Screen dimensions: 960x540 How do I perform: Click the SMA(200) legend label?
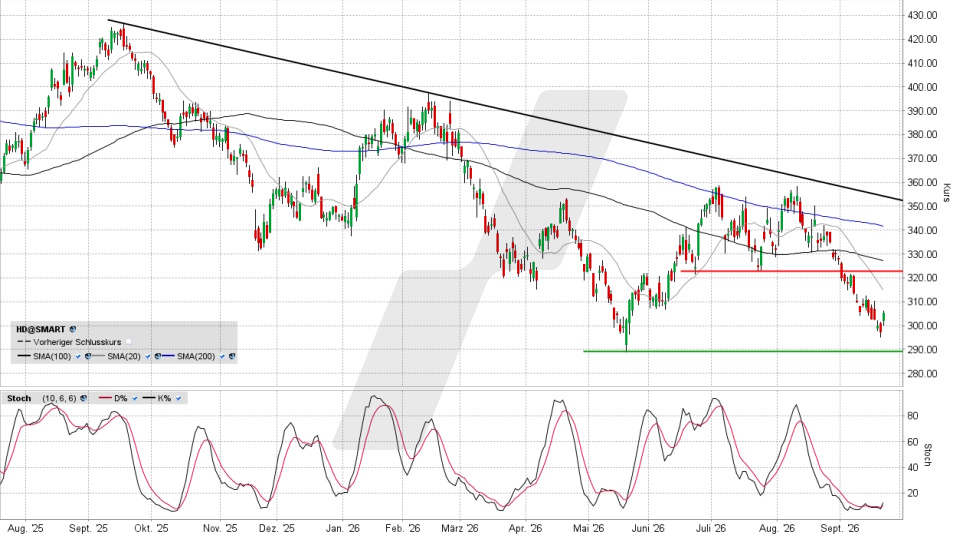click(196, 356)
